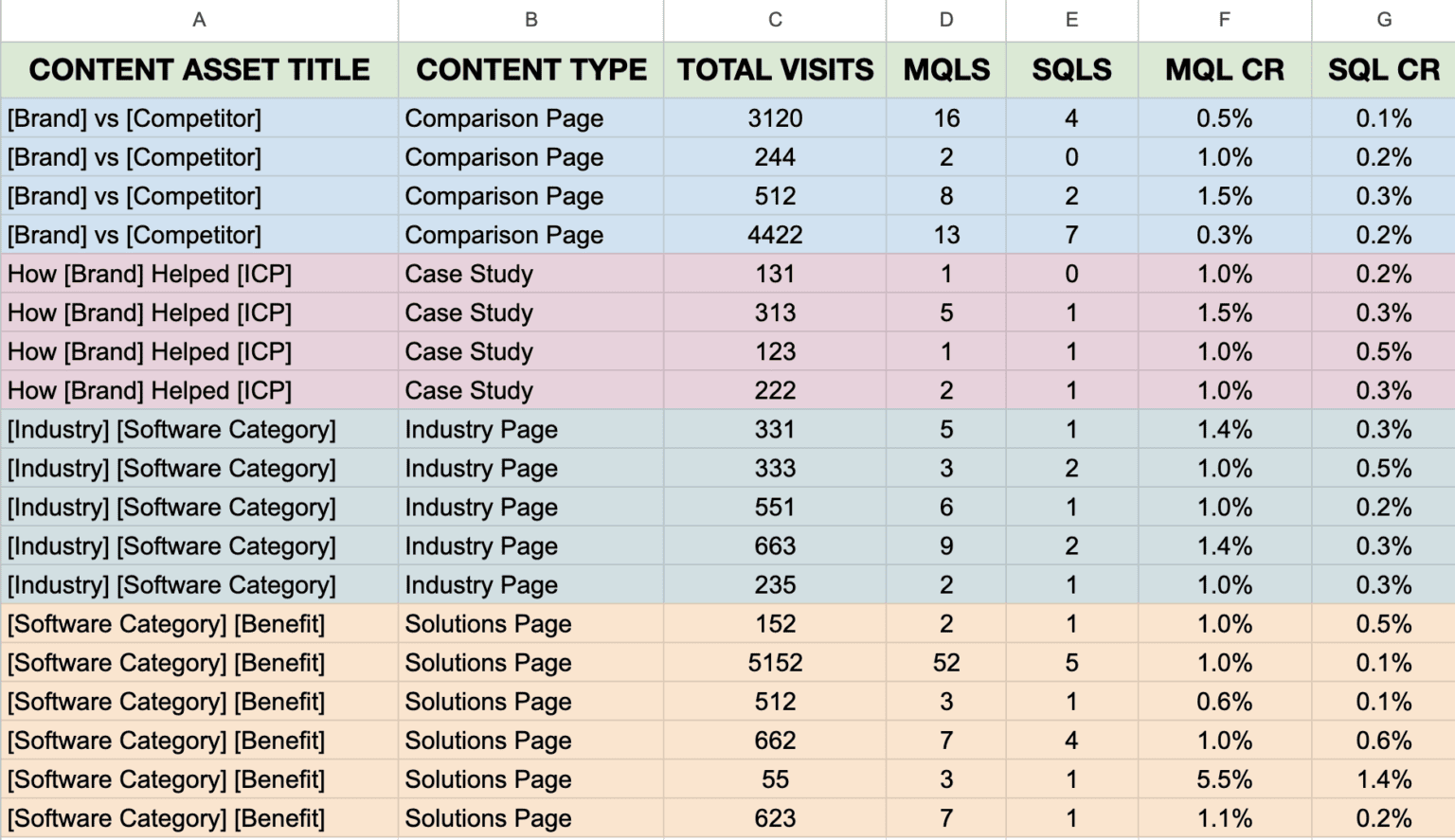Select the MQLS header cell
The width and height of the screenshot is (1455, 840).
click(946, 70)
